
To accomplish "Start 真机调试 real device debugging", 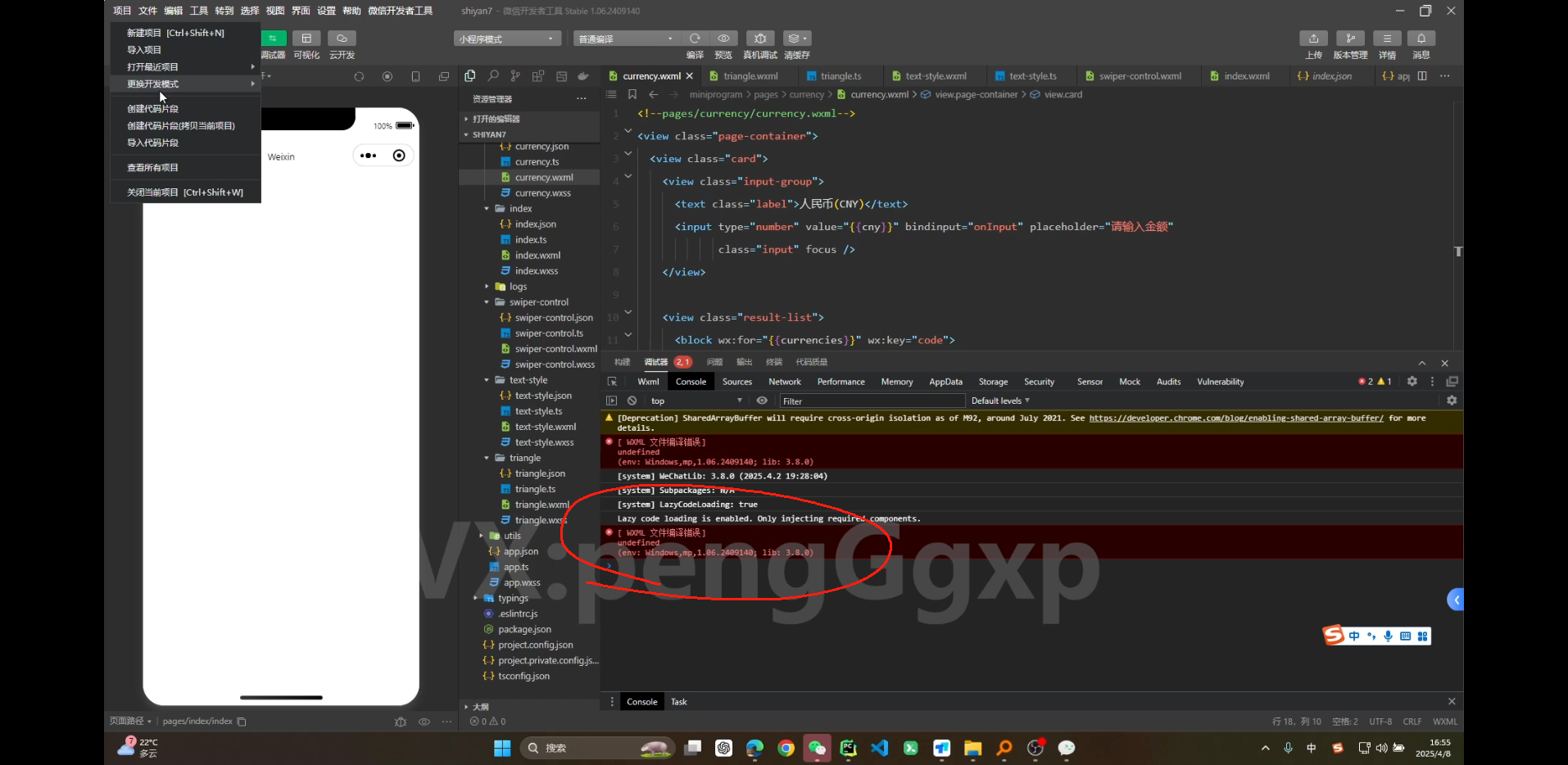I will (760, 38).
